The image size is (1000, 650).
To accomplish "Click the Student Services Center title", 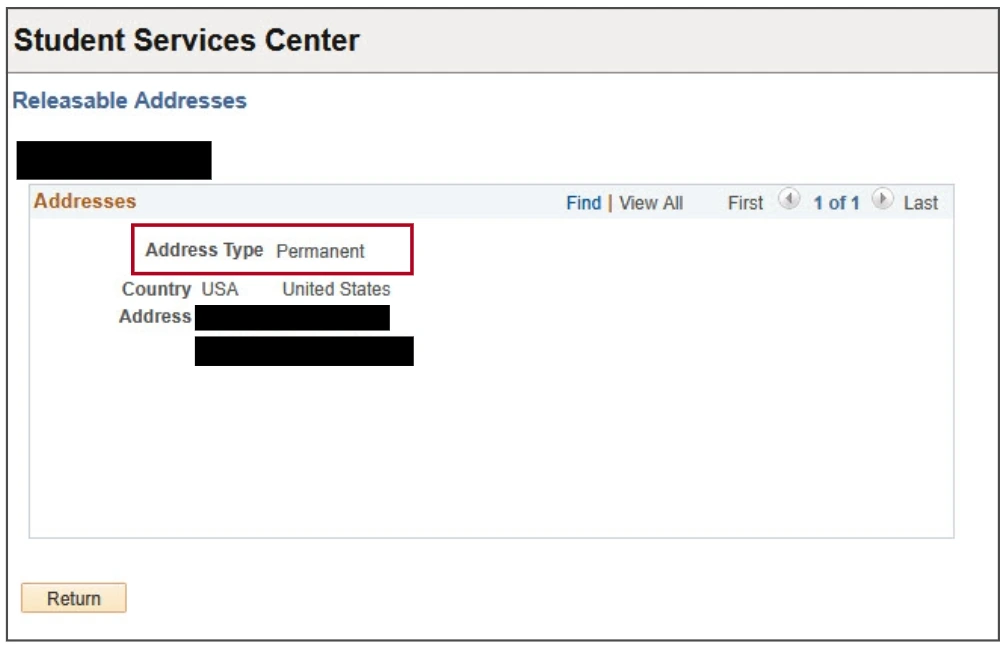I will 187,41.
